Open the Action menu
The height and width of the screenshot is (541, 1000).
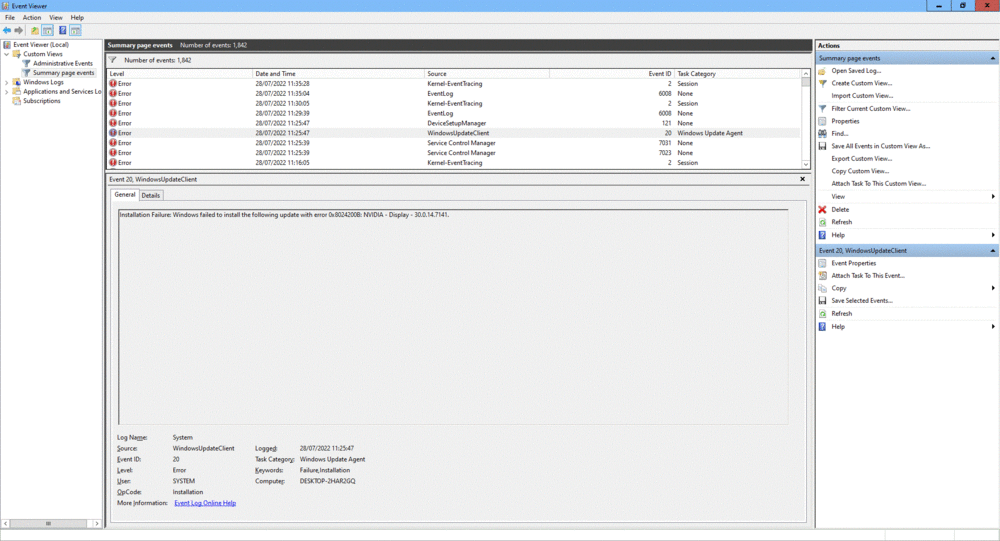[32, 18]
